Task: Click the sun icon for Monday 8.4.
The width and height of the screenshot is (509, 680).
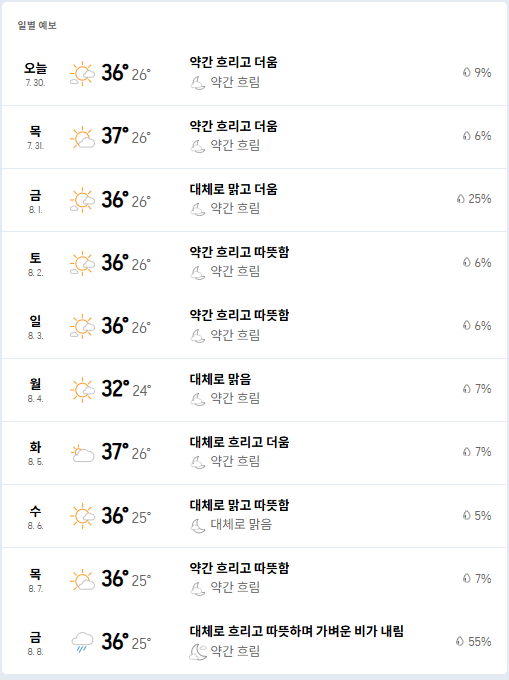Action: coord(82,389)
